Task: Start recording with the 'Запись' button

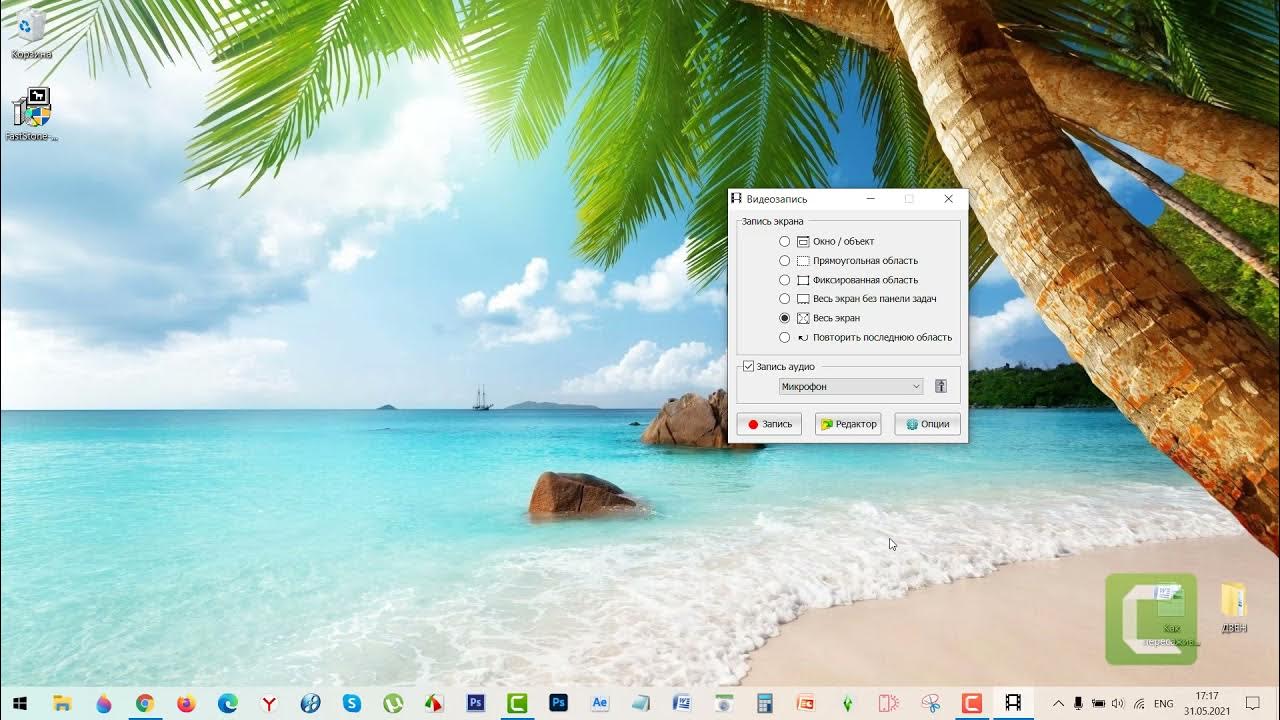Action: tap(769, 424)
